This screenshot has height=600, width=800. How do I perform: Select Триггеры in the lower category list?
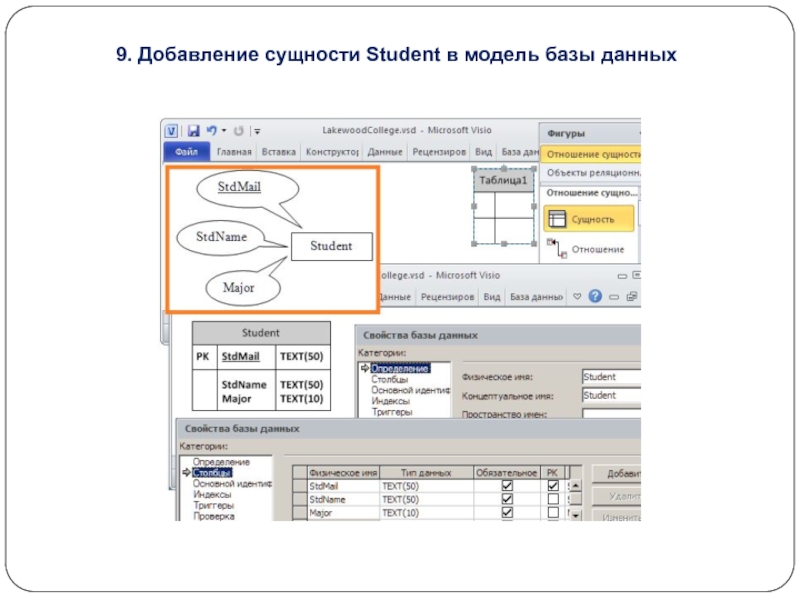[x=214, y=505]
